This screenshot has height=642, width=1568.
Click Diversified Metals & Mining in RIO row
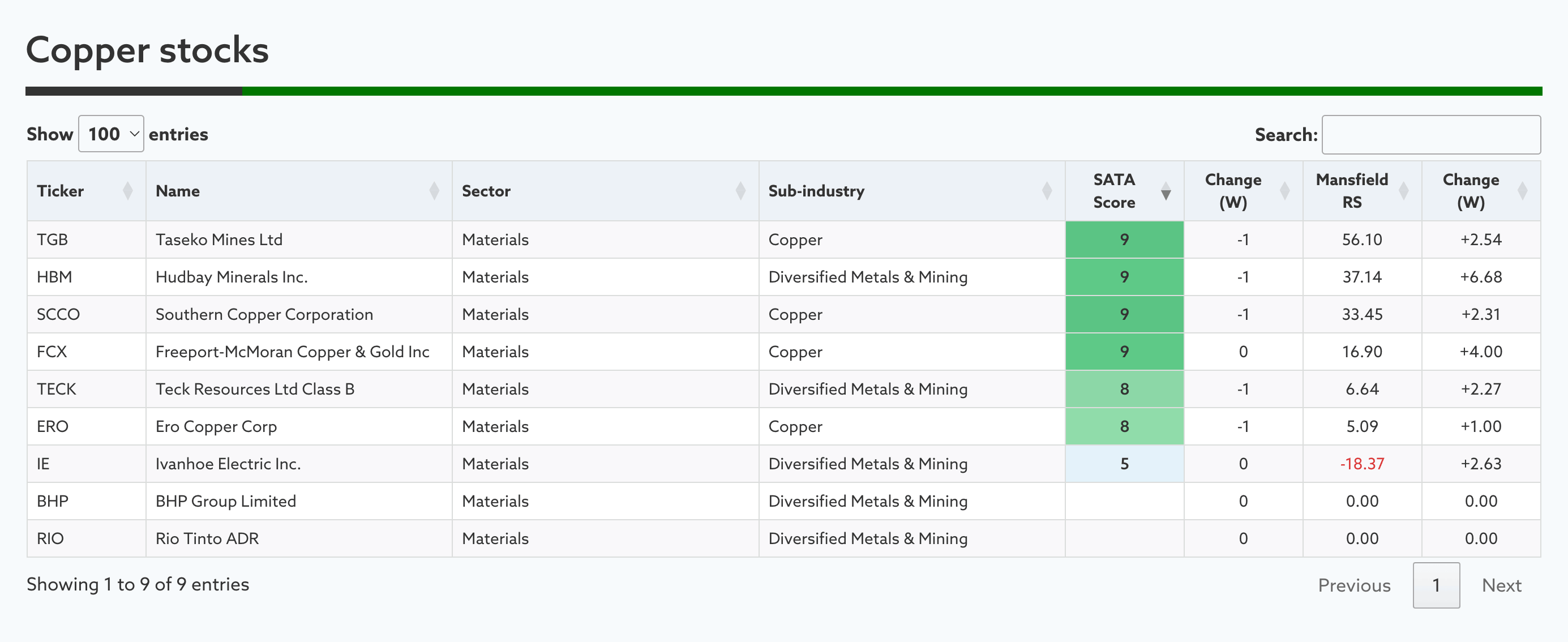click(868, 538)
